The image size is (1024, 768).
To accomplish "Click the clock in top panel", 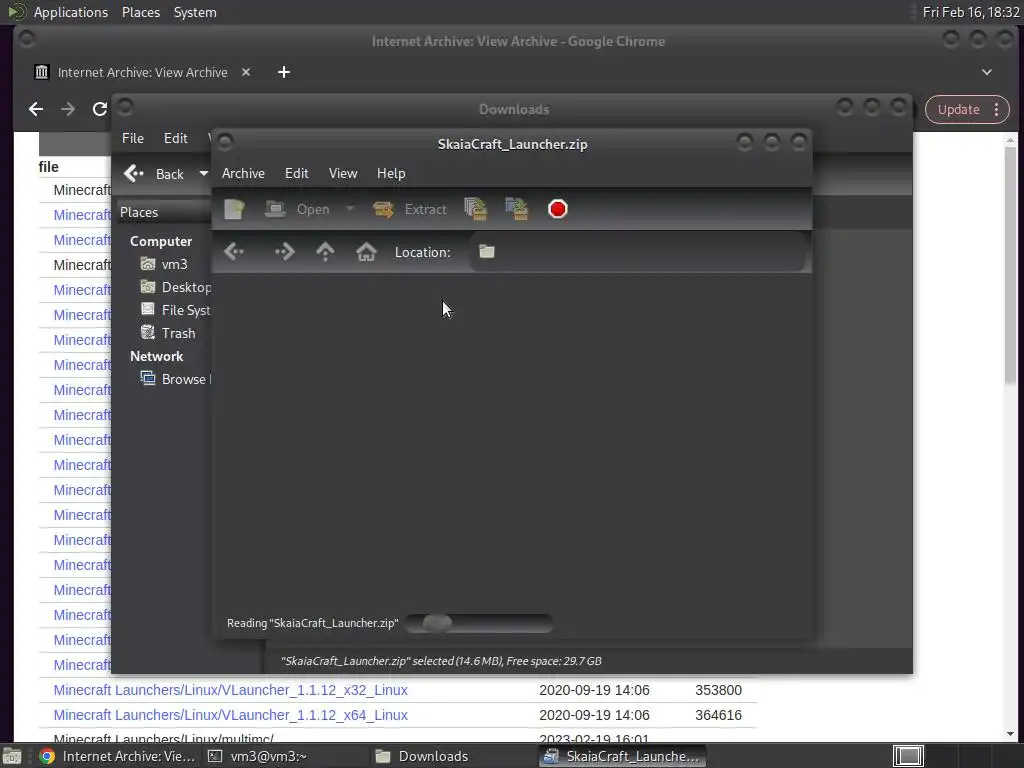I will (x=970, y=12).
